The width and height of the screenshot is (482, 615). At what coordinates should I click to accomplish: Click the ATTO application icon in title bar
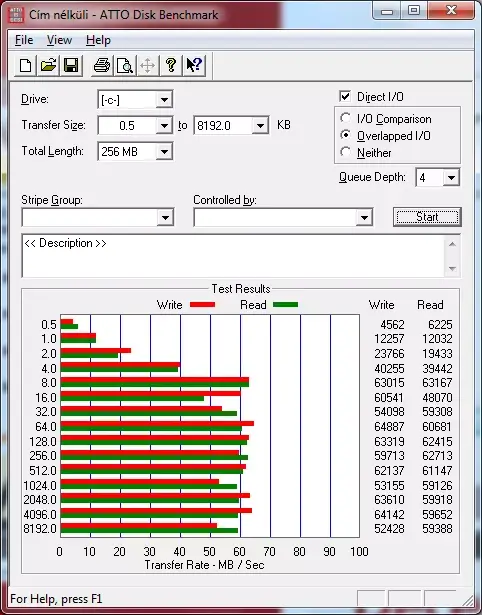[16, 15]
